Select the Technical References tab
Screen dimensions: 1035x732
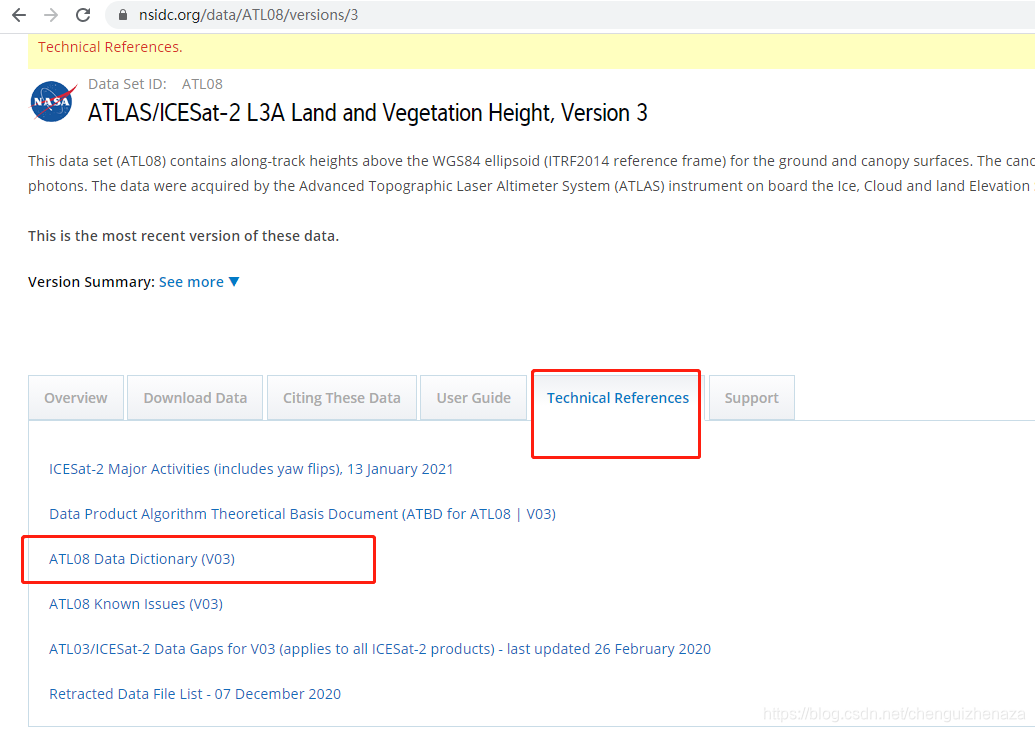[x=618, y=398]
